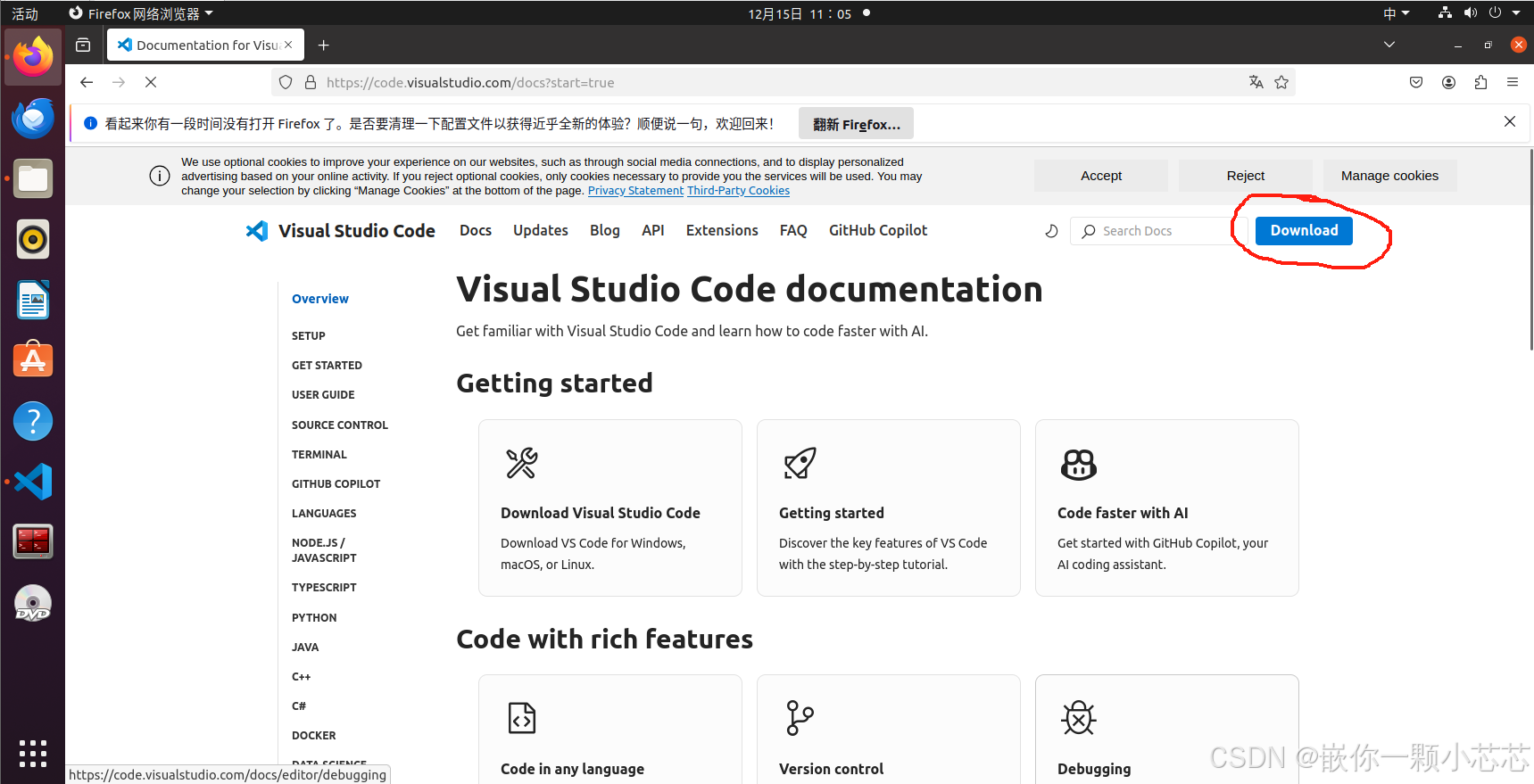Select Overview in docs sidebar
Image resolution: width=1534 pixels, height=784 pixels.
click(320, 299)
